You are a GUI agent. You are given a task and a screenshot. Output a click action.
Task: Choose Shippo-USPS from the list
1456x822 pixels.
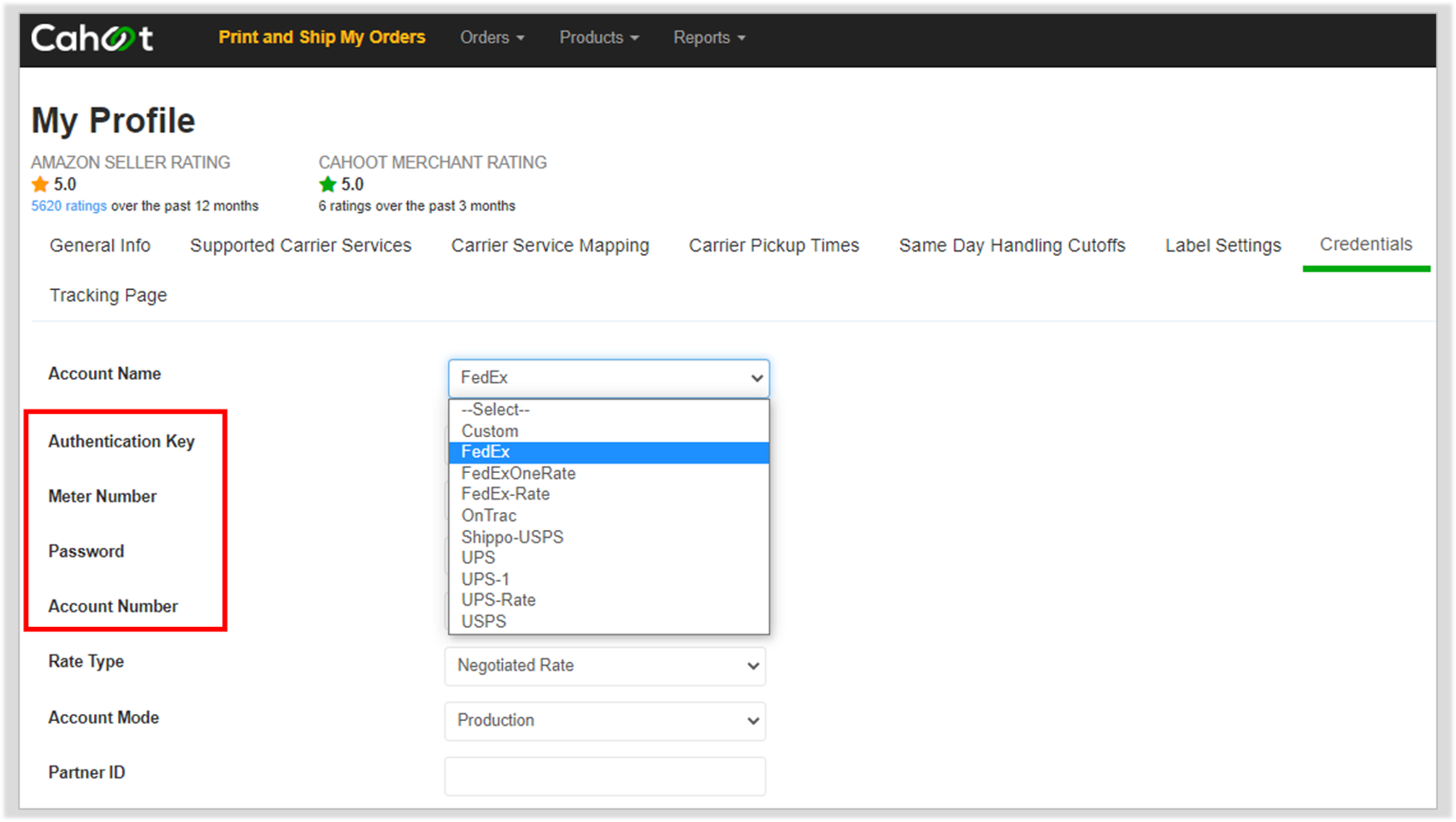(609, 537)
